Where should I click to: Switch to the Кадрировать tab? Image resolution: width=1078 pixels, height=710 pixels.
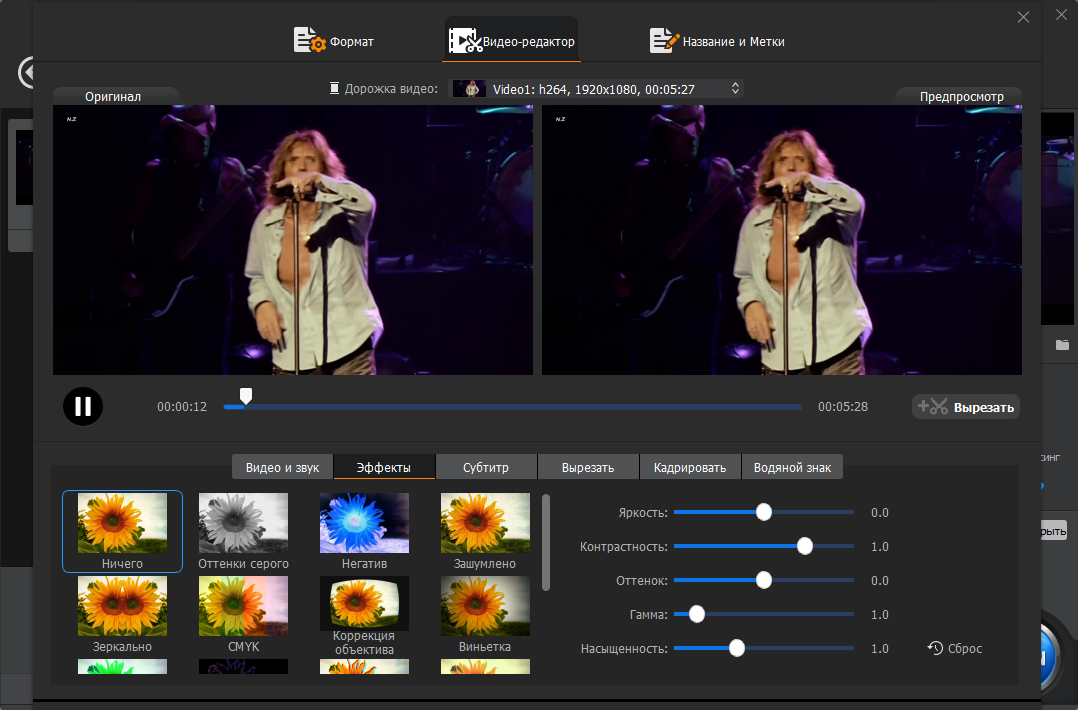pyautogui.click(x=690, y=467)
